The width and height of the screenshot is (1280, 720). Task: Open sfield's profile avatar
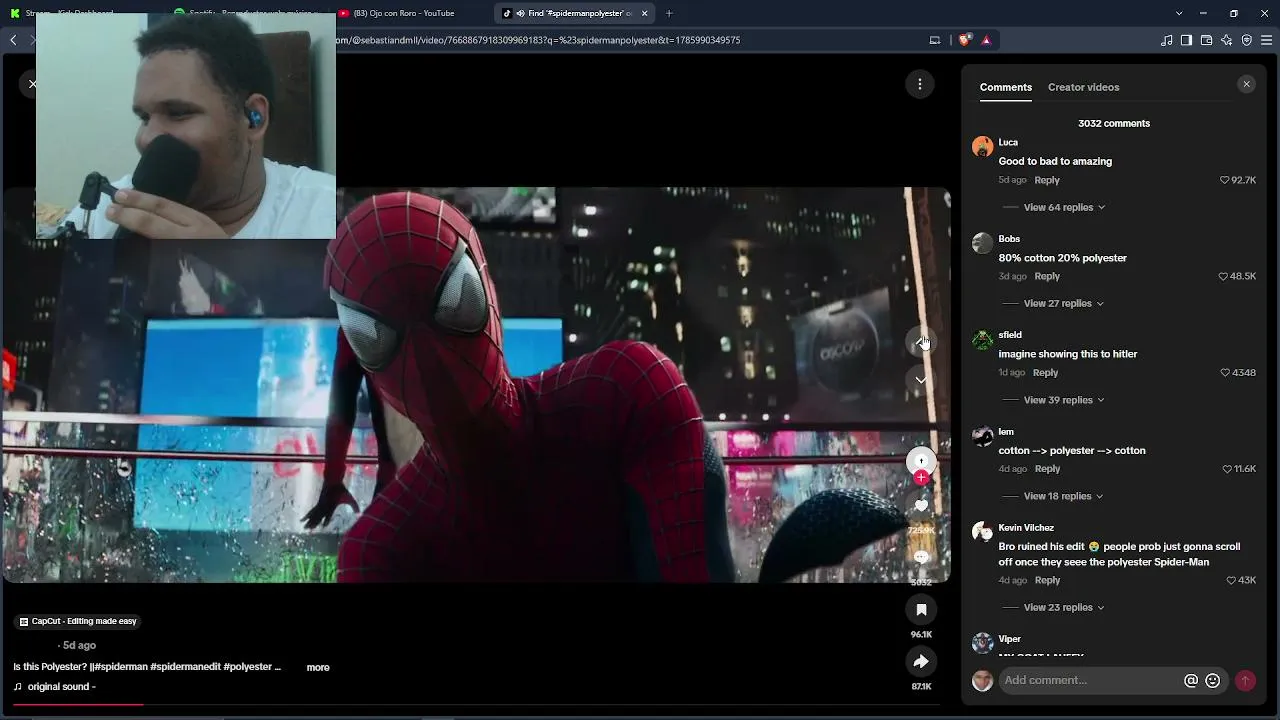(983, 339)
